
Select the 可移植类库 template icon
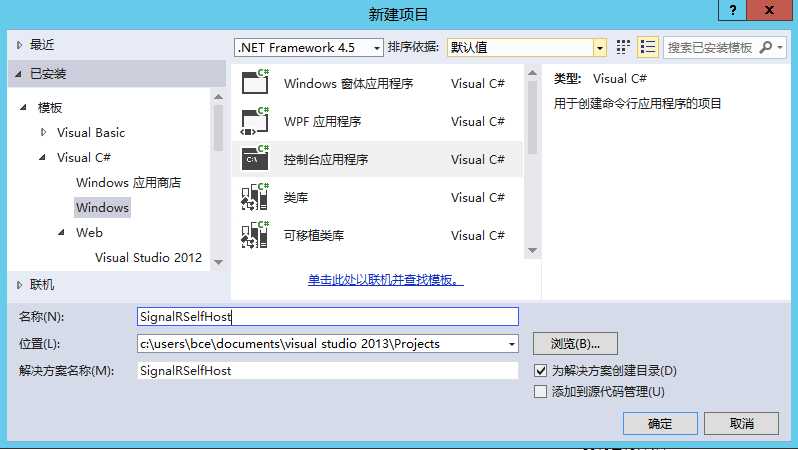click(x=255, y=235)
